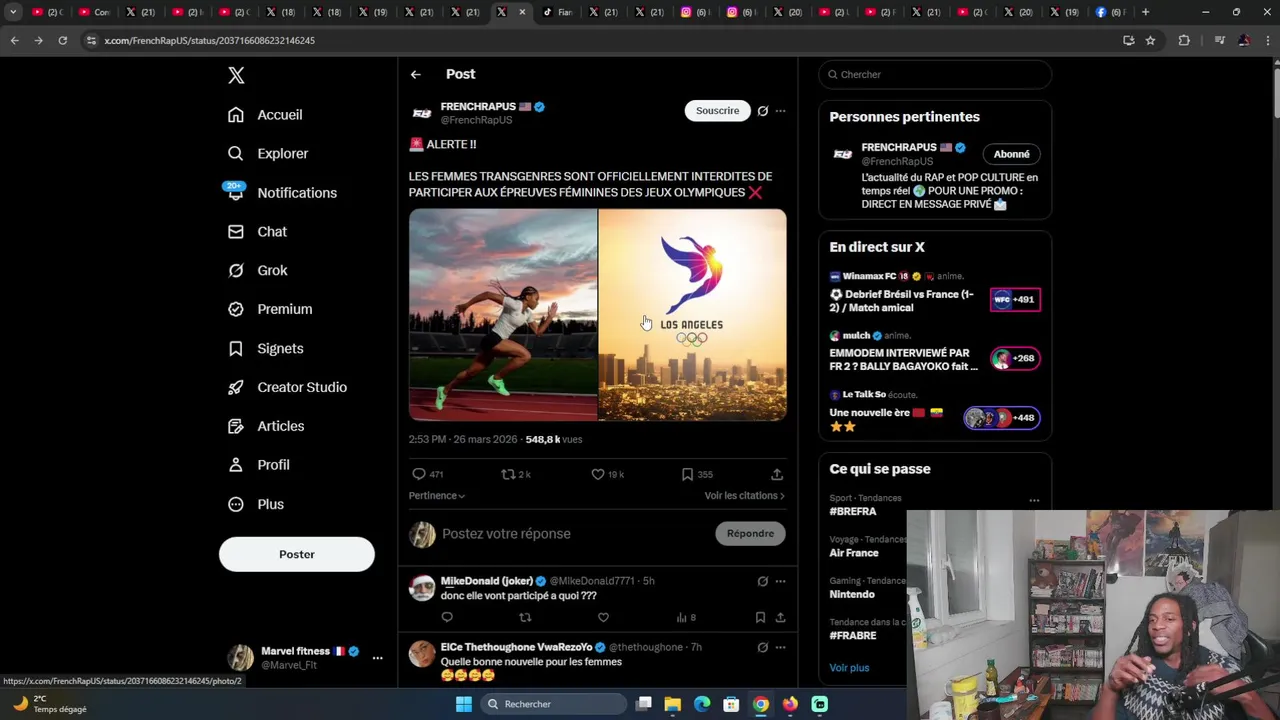Click taskbar Rechercher search box

coord(554,704)
